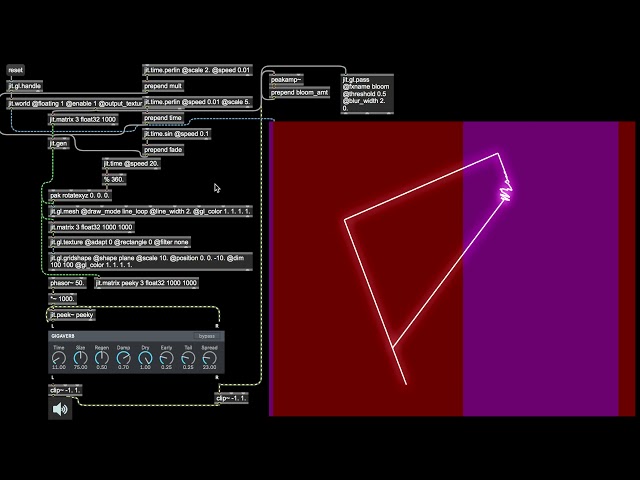Click the reset message box
The height and width of the screenshot is (480, 640).
[x=16, y=70]
